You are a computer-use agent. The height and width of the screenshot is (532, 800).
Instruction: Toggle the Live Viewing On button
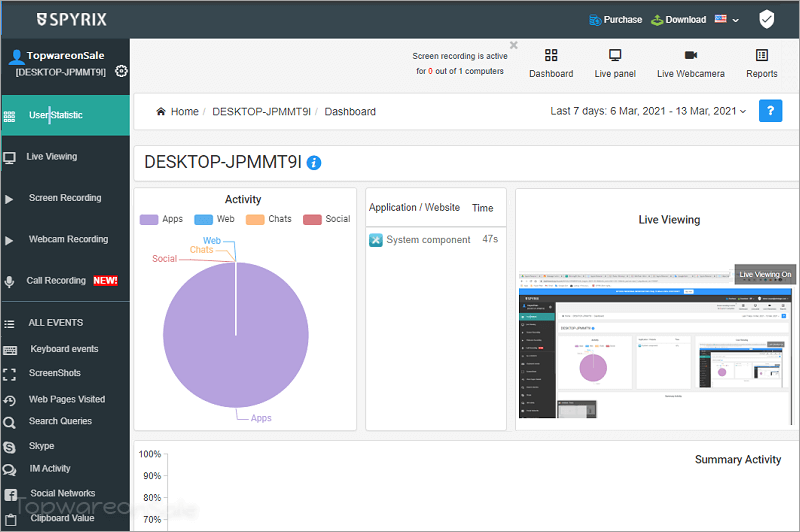click(x=765, y=274)
